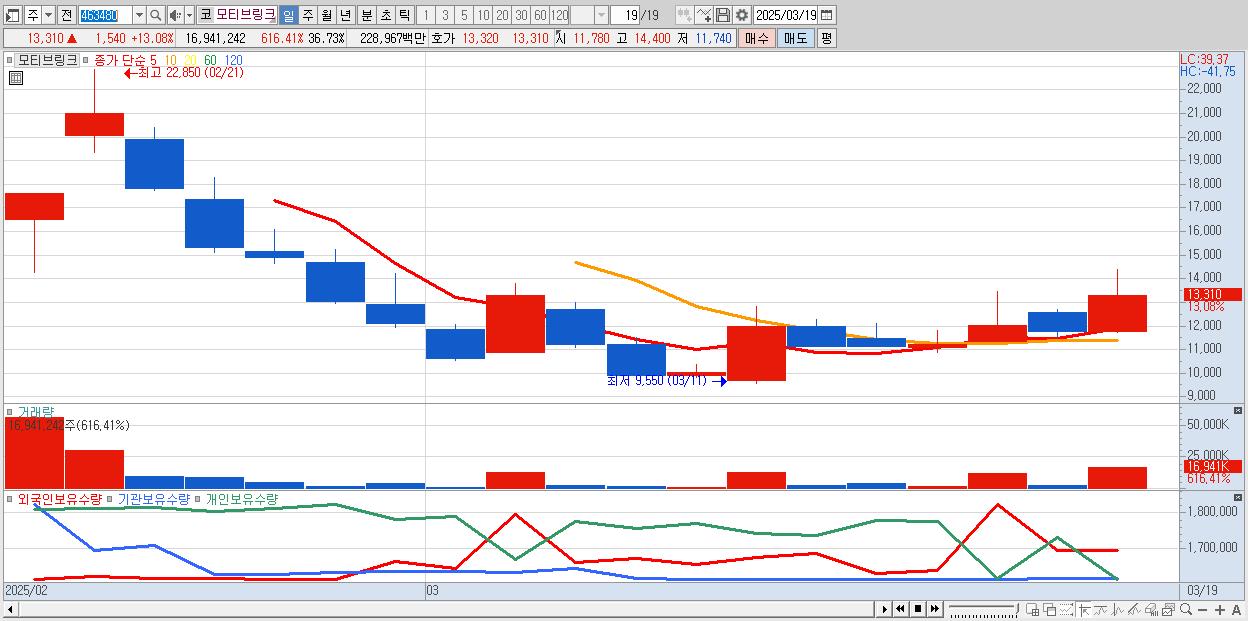Select the 년 yearly chart period
Screen dimensions: 1248x621
click(345, 15)
